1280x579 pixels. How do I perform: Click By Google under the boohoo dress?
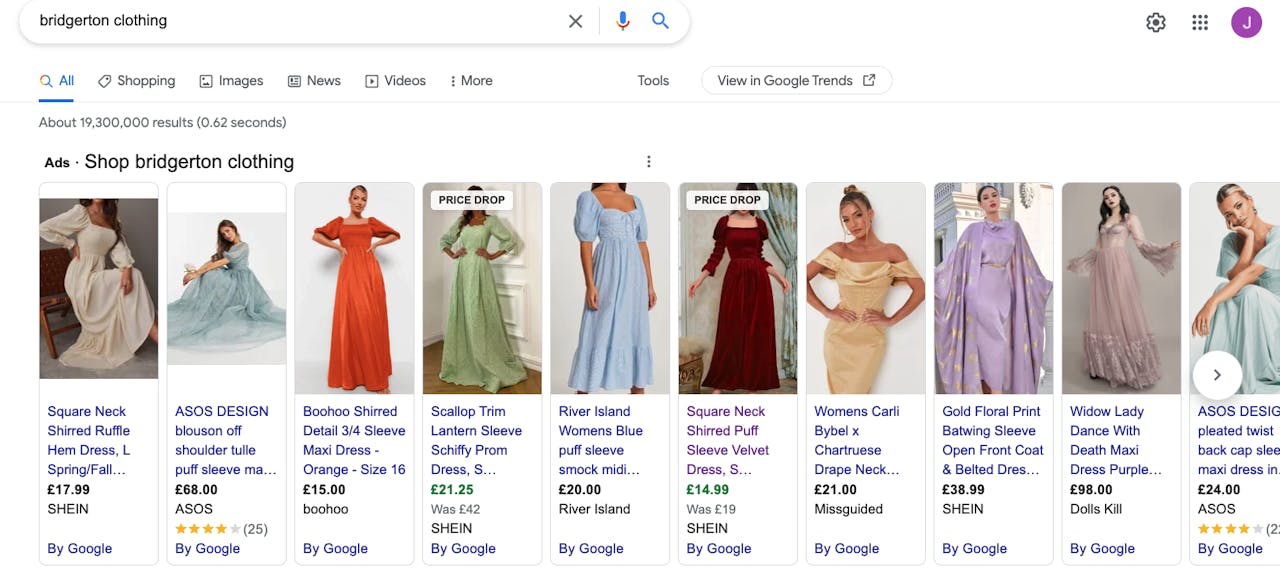point(336,549)
